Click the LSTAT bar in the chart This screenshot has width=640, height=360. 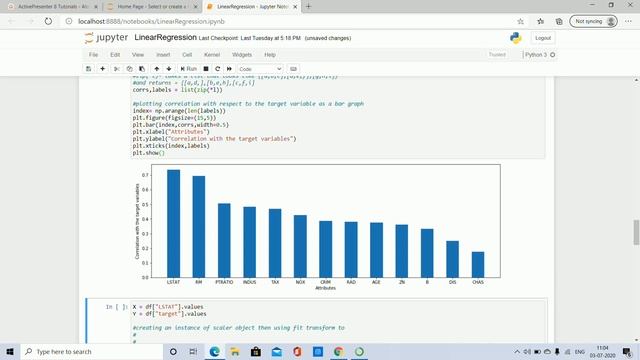point(173,224)
